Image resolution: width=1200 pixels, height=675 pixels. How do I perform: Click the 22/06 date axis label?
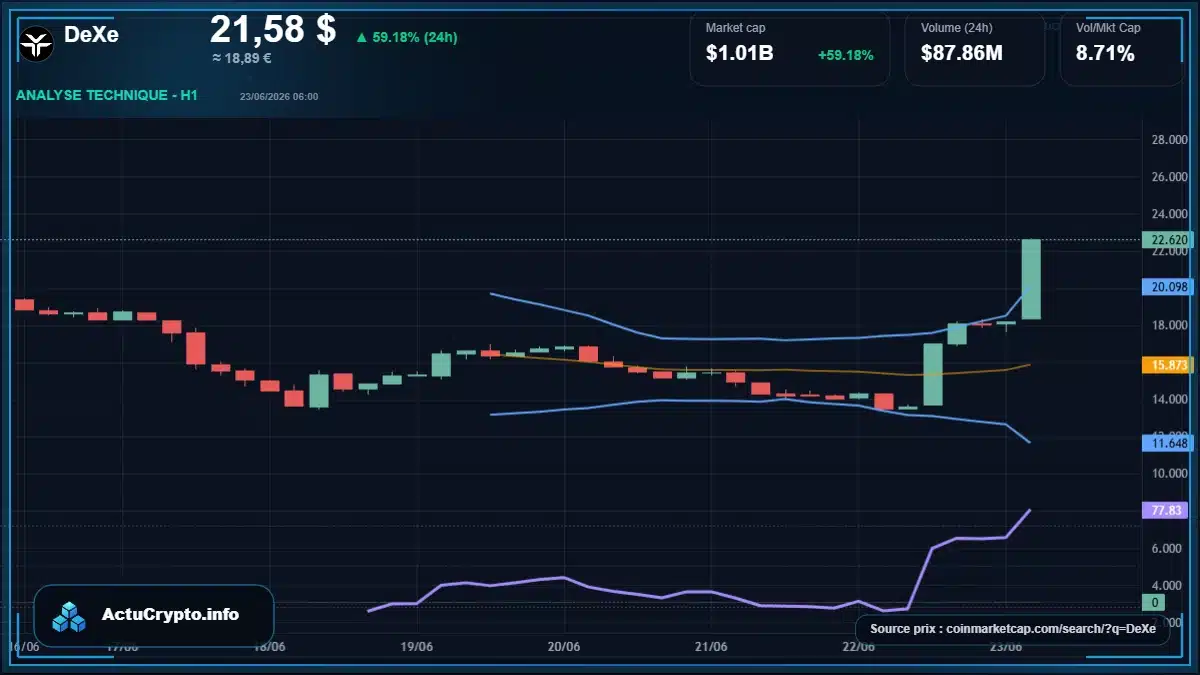click(858, 647)
